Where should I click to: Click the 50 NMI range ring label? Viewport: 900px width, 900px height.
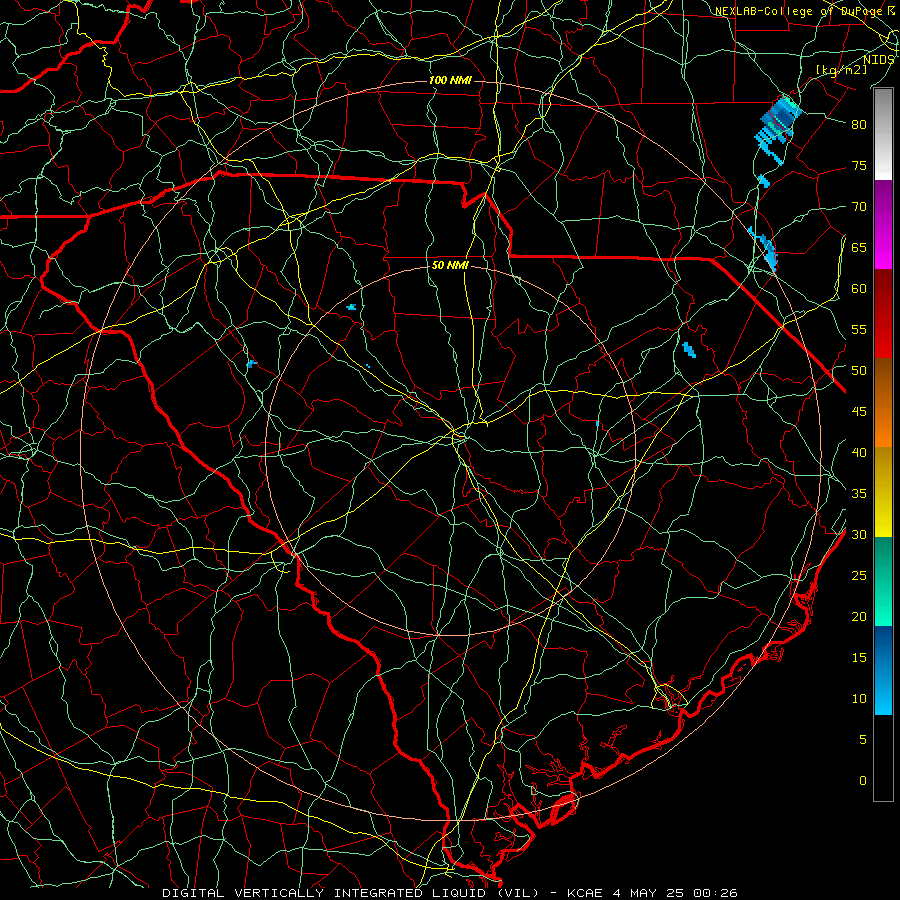pyautogui.click(x=450, y=265)
